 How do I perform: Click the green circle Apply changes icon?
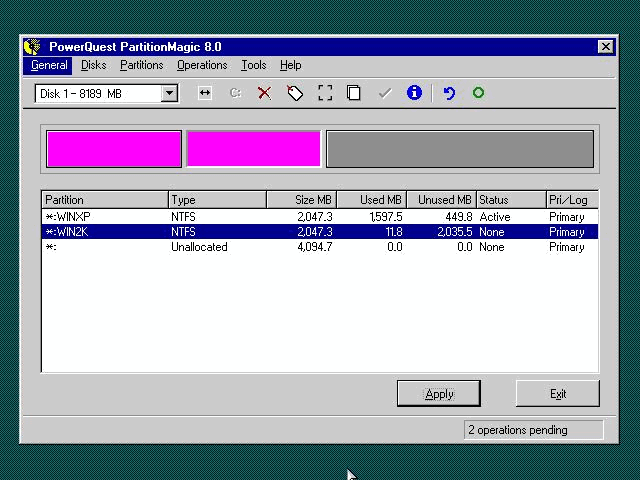click(478, 93)
